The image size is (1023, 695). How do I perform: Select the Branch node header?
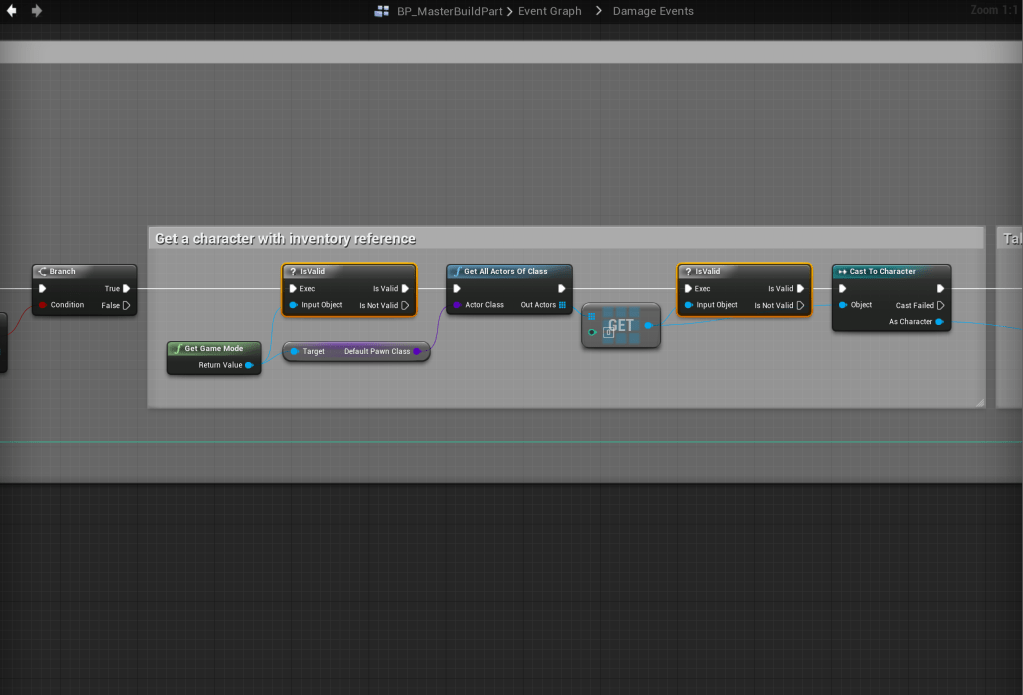pyautogui.click(x=83, y=271)
